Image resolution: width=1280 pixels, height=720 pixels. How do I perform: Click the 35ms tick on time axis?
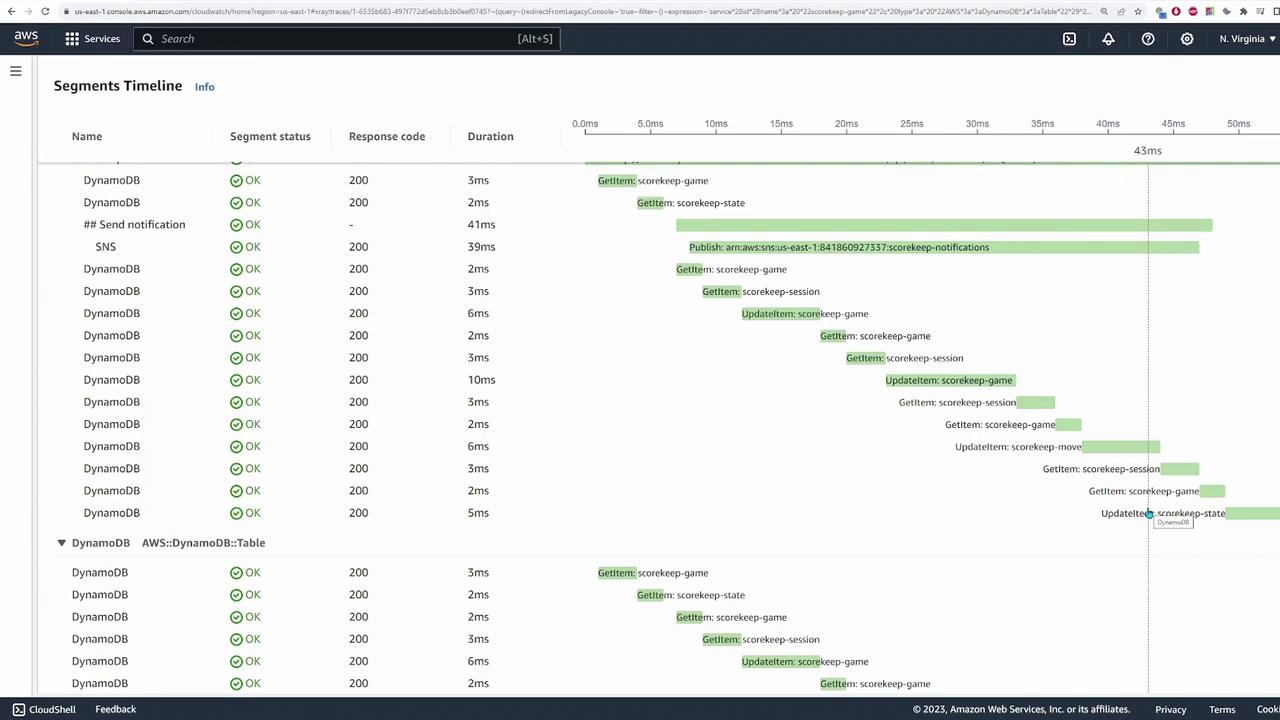(x=1042, y=124)
